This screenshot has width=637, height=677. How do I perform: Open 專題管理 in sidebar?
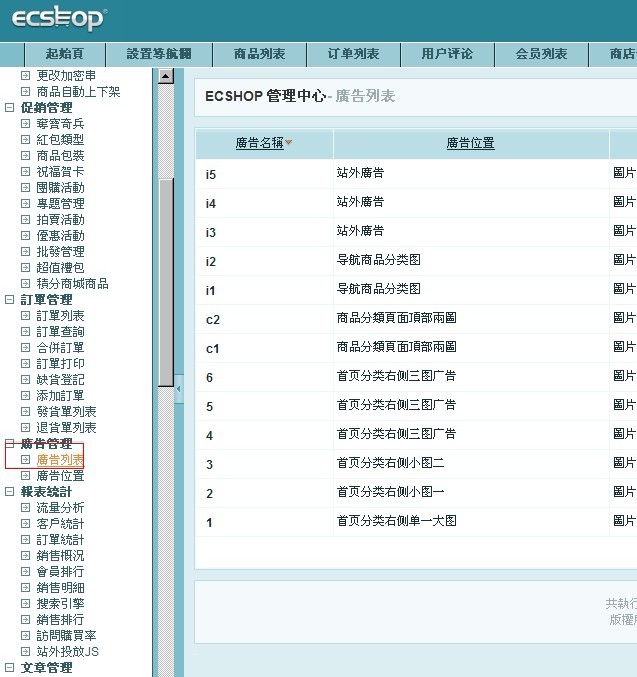[x=60, y=204]
